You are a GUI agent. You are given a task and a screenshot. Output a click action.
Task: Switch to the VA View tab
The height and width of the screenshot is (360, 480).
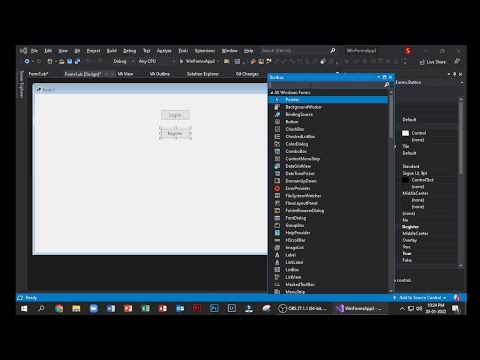[125, 74]
